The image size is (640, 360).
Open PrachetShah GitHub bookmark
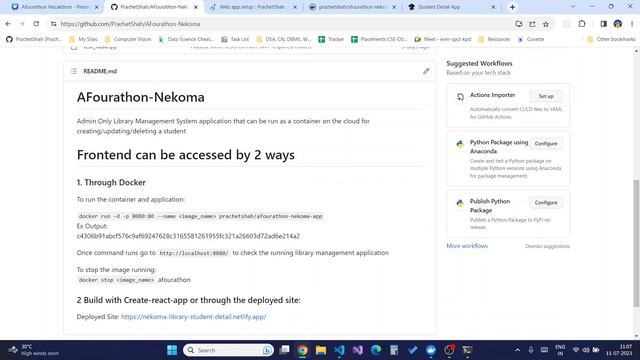tap(34, 39)
